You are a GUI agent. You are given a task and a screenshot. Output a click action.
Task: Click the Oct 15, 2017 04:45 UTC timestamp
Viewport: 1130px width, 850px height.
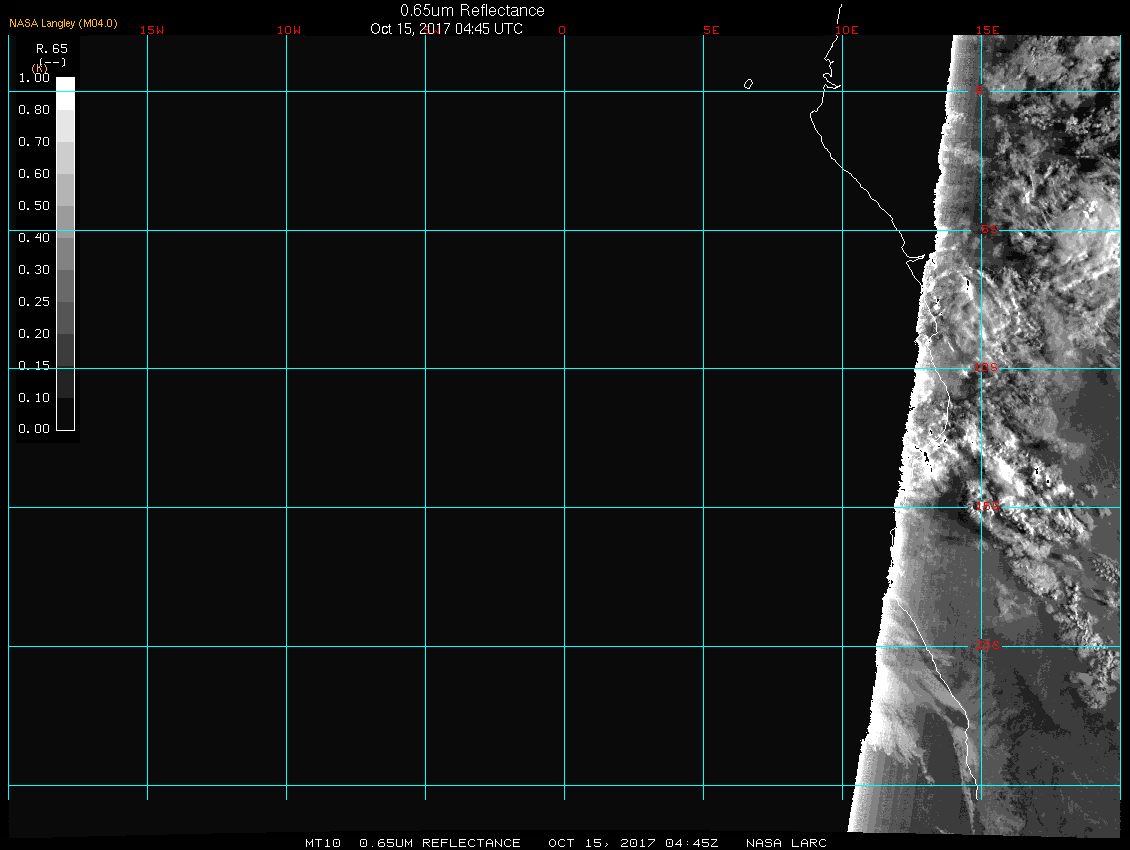click(x=446, y=29)
